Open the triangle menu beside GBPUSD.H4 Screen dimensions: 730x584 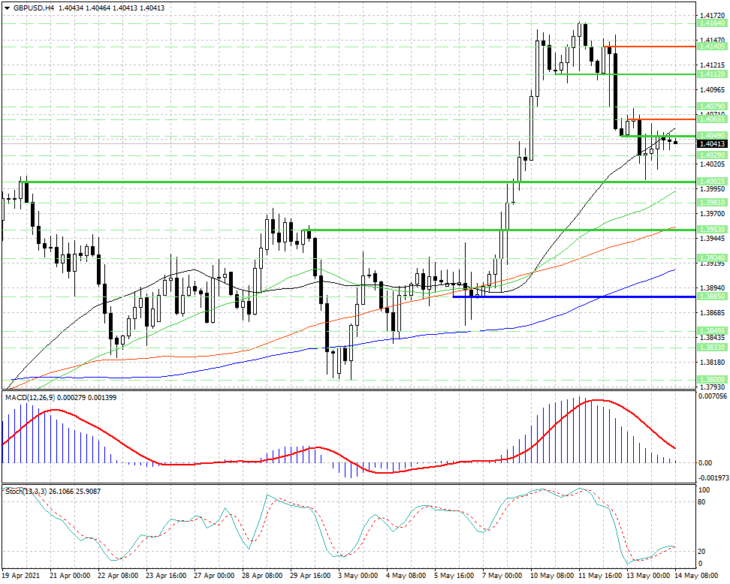(7, 8)
